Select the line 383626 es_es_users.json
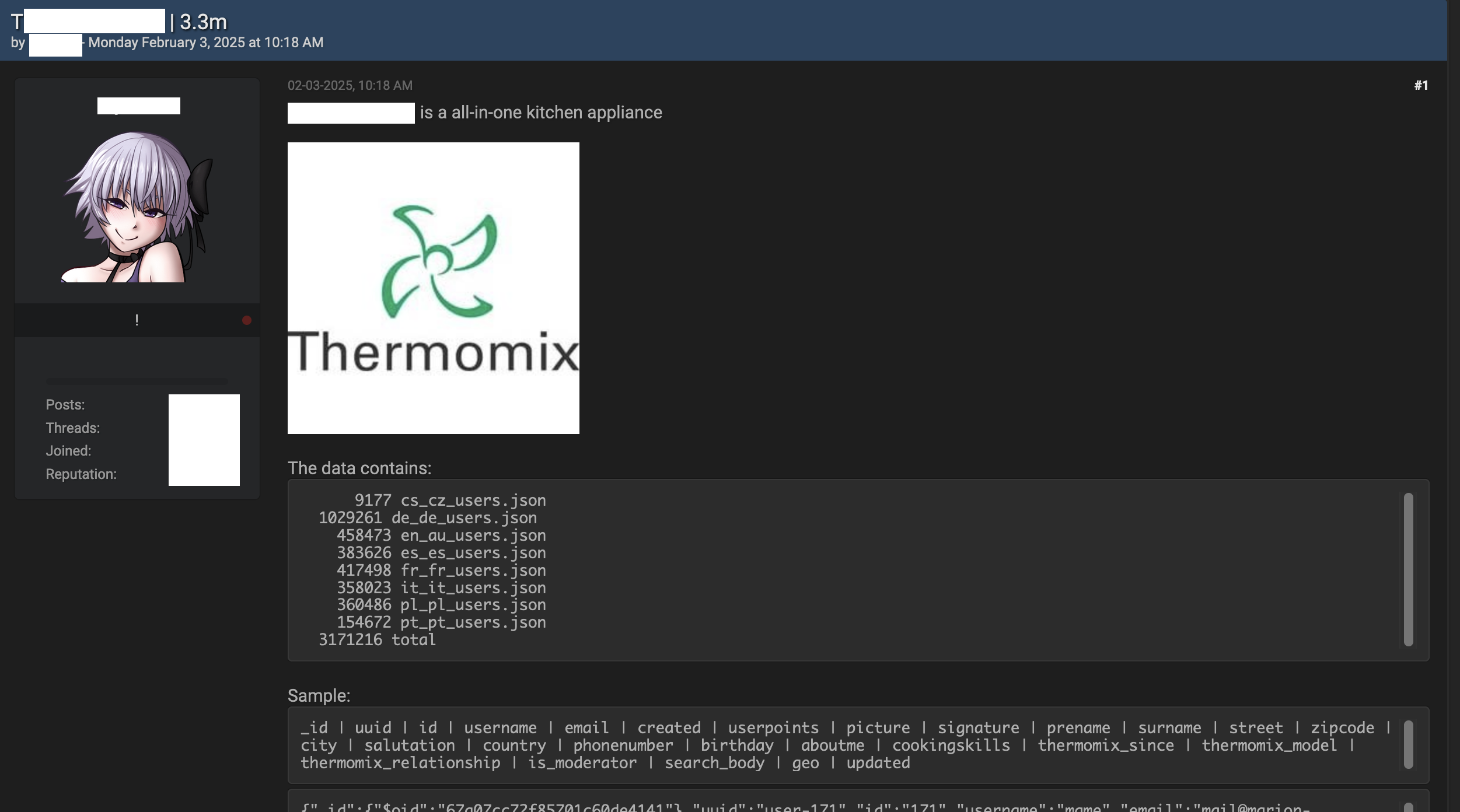Viewport: 1460px width, 812px height. [441, 552]
